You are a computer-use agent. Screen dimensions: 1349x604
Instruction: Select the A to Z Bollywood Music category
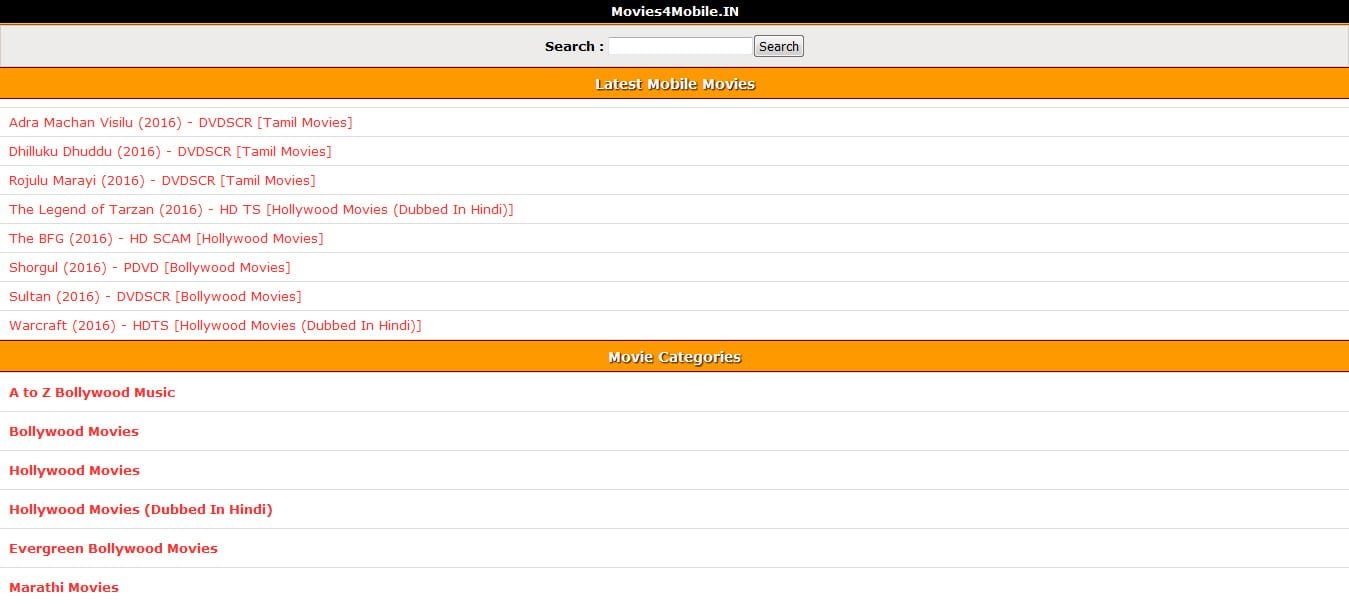pyautogui.click(x=92, y=392)
